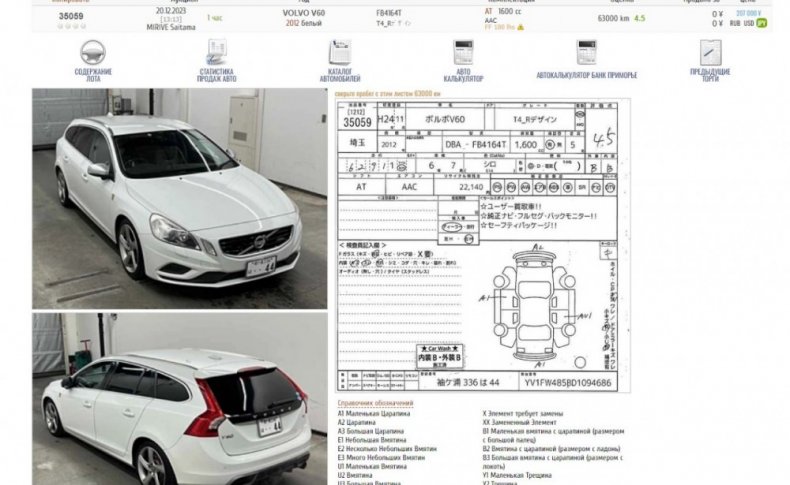Click the A1 Маленькая Царапина legend entry

click(x=374, y=413)
